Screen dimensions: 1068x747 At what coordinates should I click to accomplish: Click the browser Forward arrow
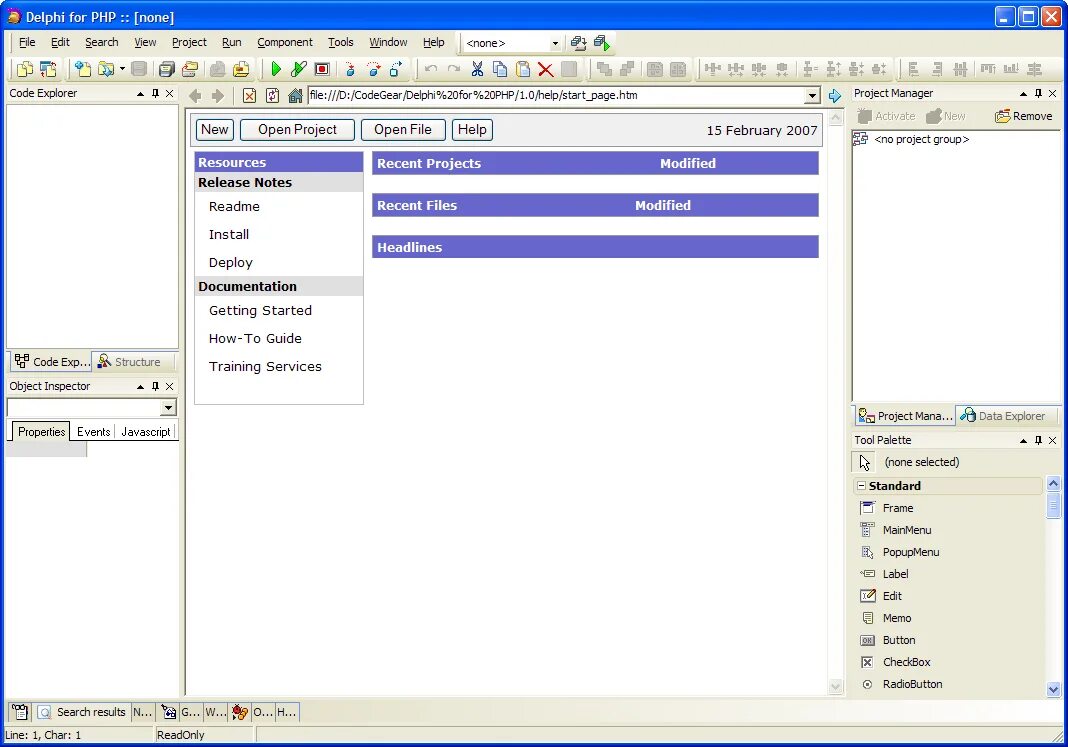tap(218, 96)
